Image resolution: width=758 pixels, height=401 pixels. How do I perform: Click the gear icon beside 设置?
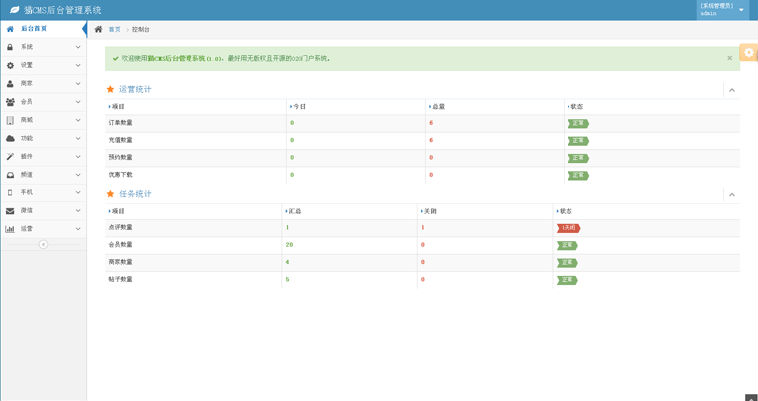coord(10,65)
